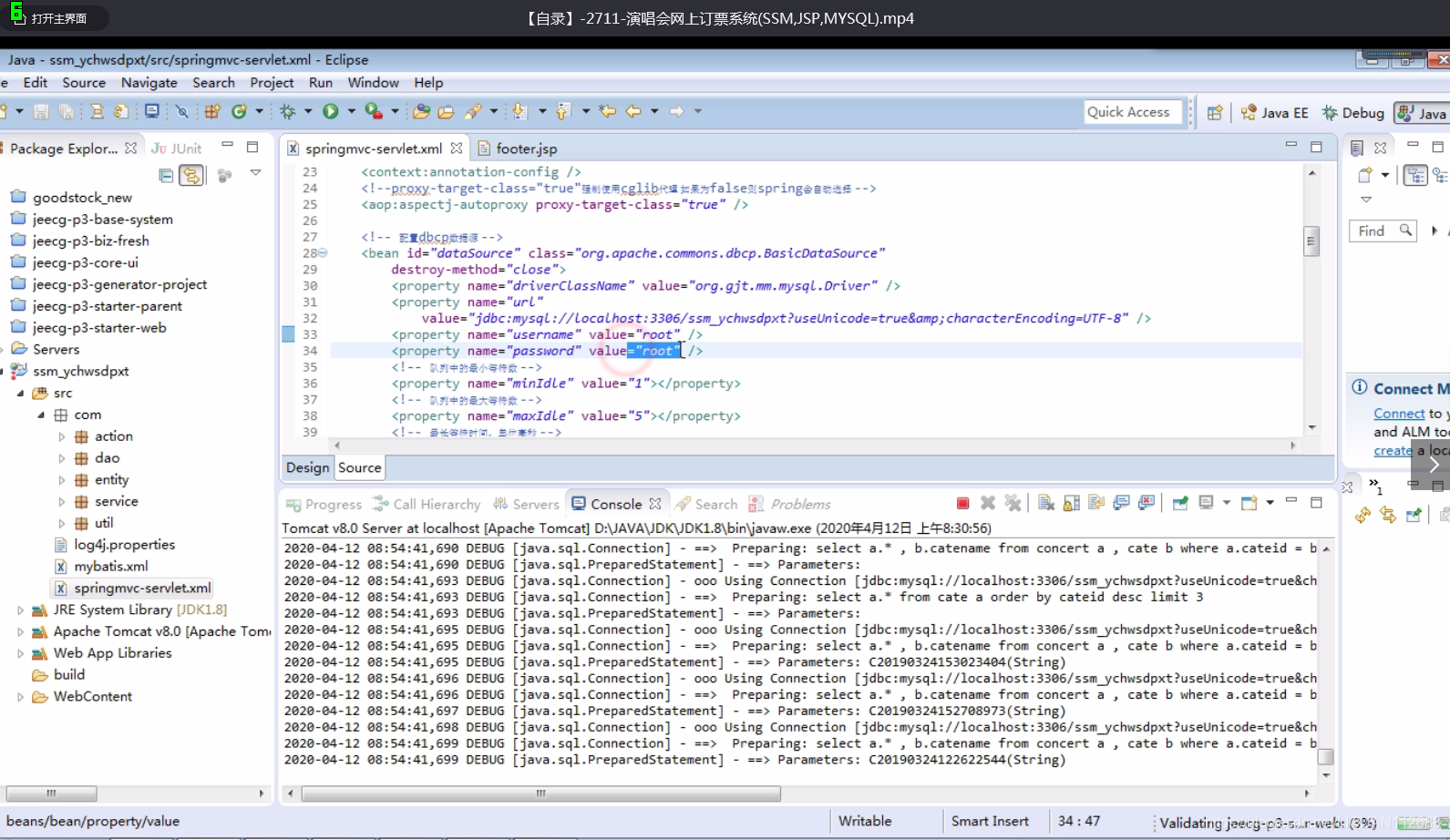
Task: Click the green Run button in toolbar
Action: [331, 111]
